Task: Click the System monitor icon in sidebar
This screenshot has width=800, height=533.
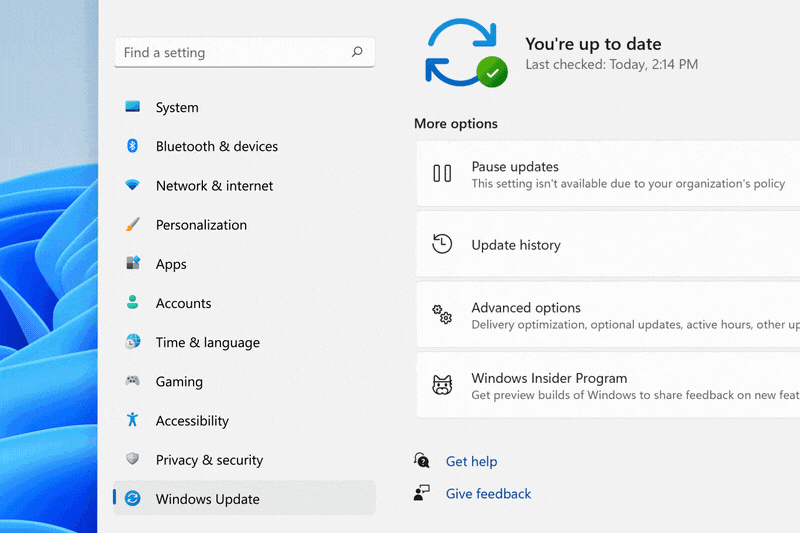Action: coord(132,107)
